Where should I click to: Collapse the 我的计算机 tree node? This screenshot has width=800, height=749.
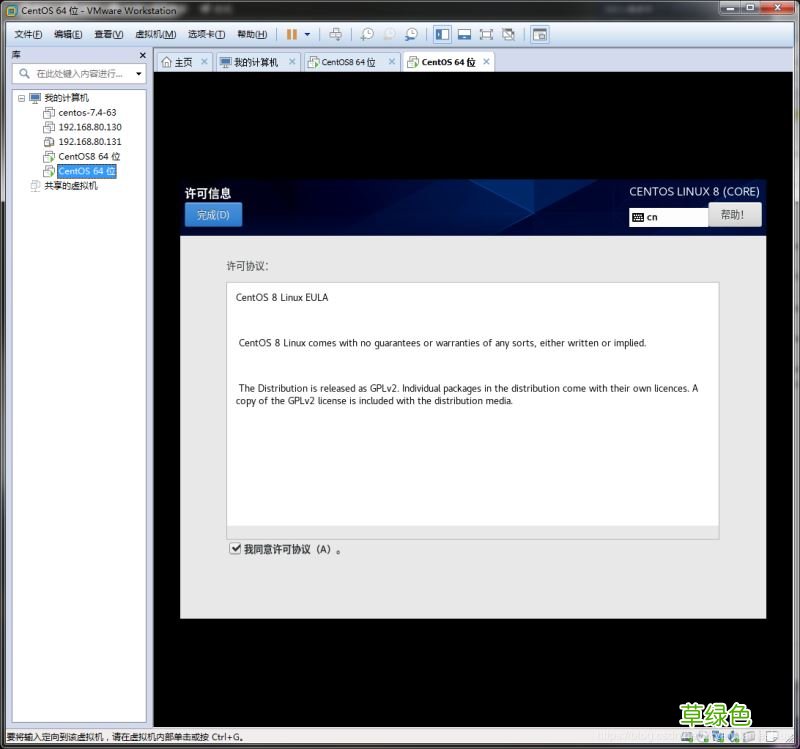[22, 98]
